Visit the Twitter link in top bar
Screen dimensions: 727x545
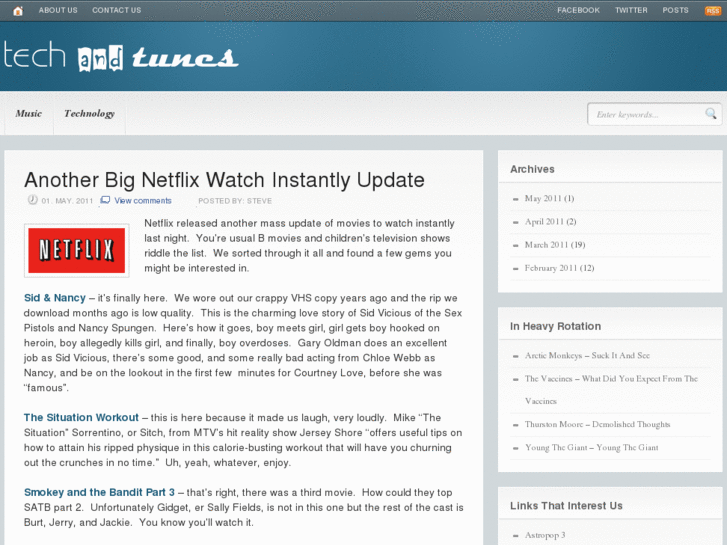pos(631,10)
